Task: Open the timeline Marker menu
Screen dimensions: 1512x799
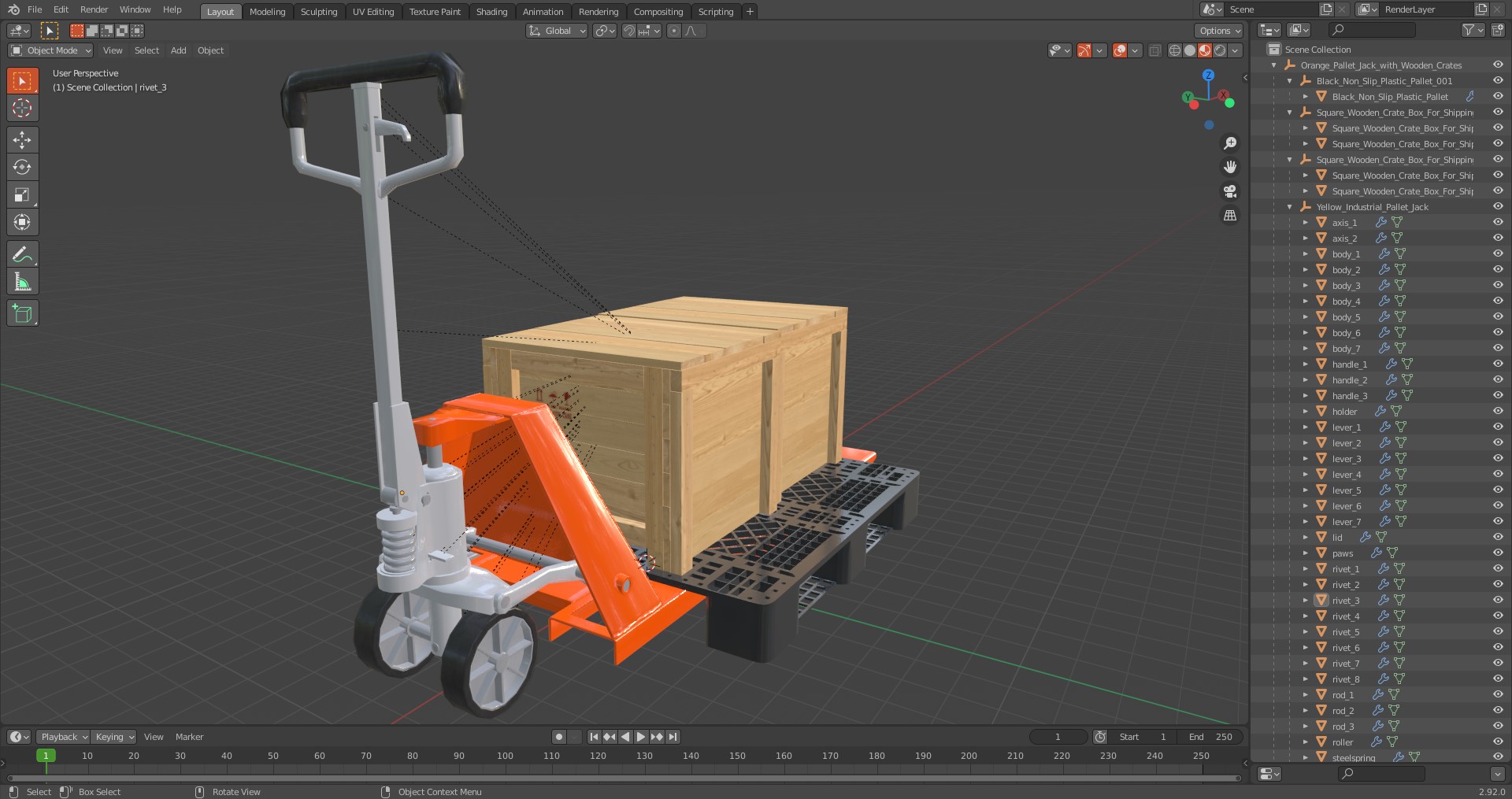Action: click(189, 737)
